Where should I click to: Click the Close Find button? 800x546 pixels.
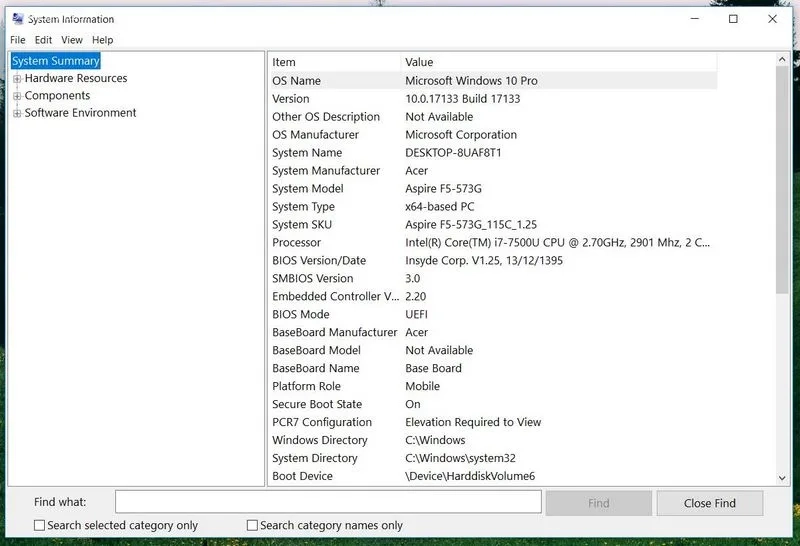[710, 503]
